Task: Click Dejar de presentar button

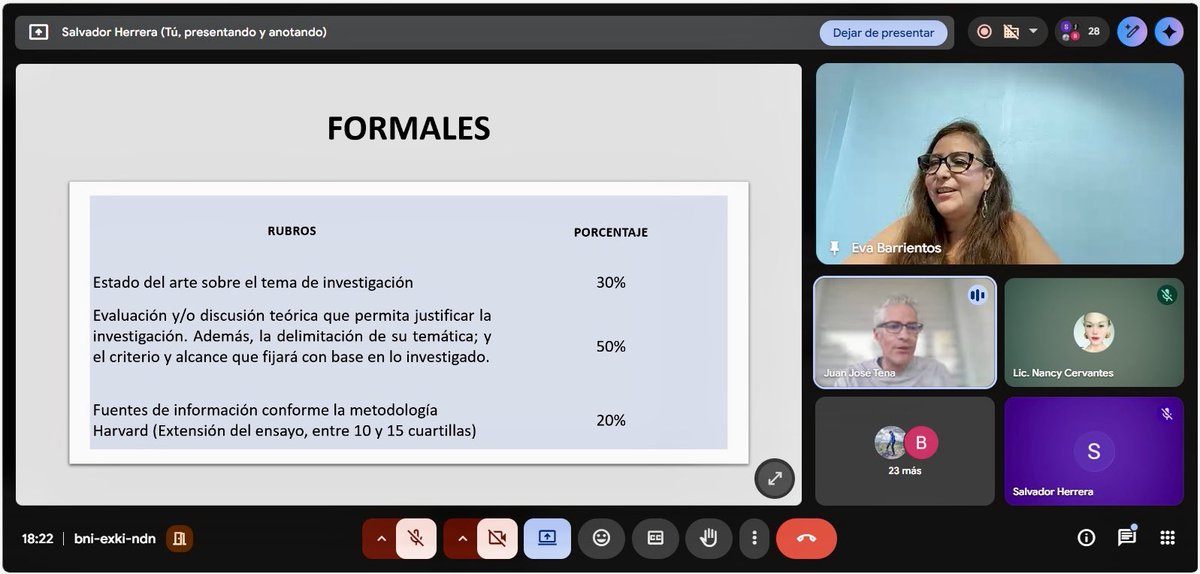Action: click(x=883, y=32)
